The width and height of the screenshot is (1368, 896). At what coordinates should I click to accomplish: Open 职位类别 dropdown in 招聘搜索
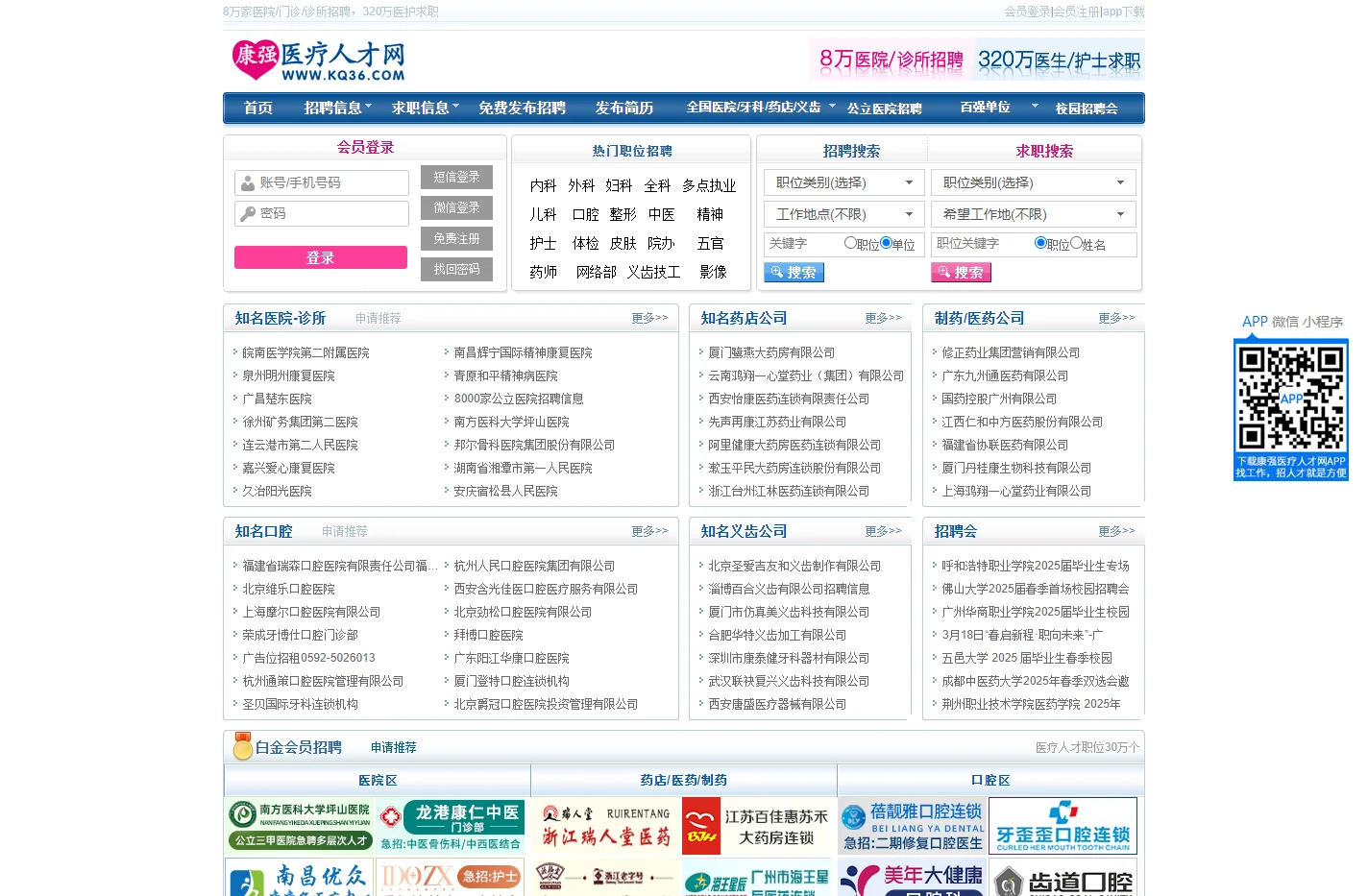[844, 182]
